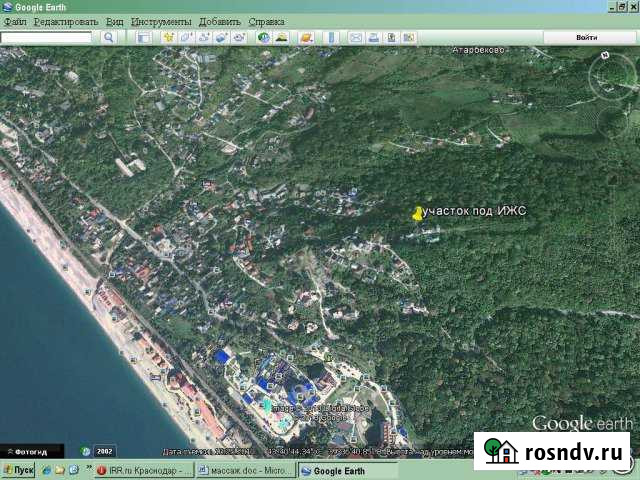640x480 pixels.
Task: Click the Email icon in toolbar
Action: pyautogui.click(x=355, y=37)
